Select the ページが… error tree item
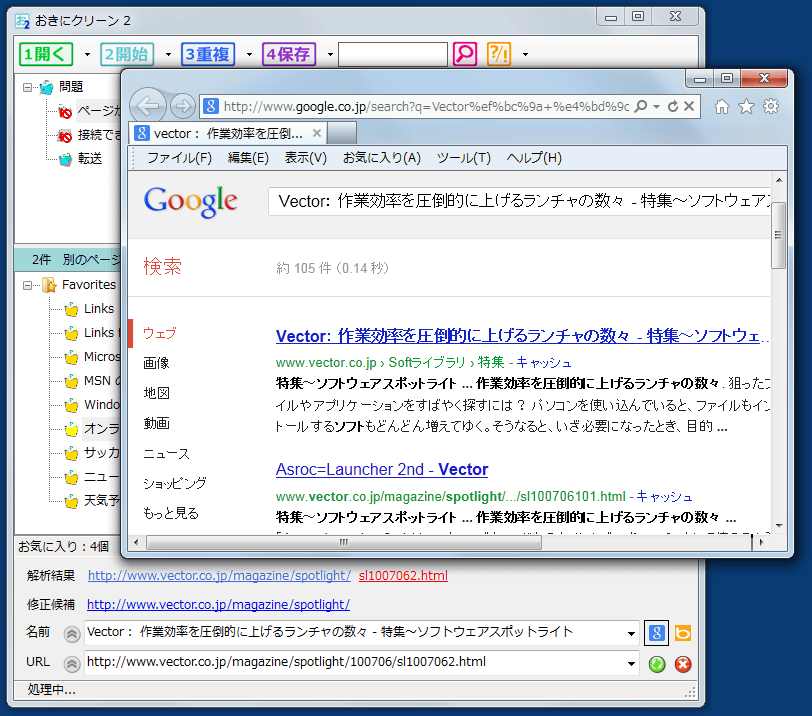This screenshot has width=812, height=716. point(98,111)
